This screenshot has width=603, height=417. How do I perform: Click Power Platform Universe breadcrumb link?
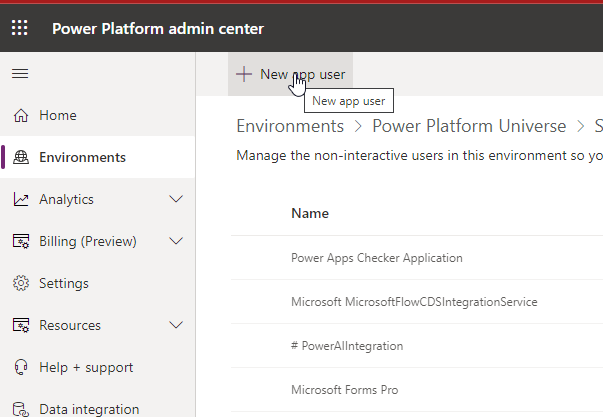469,126
